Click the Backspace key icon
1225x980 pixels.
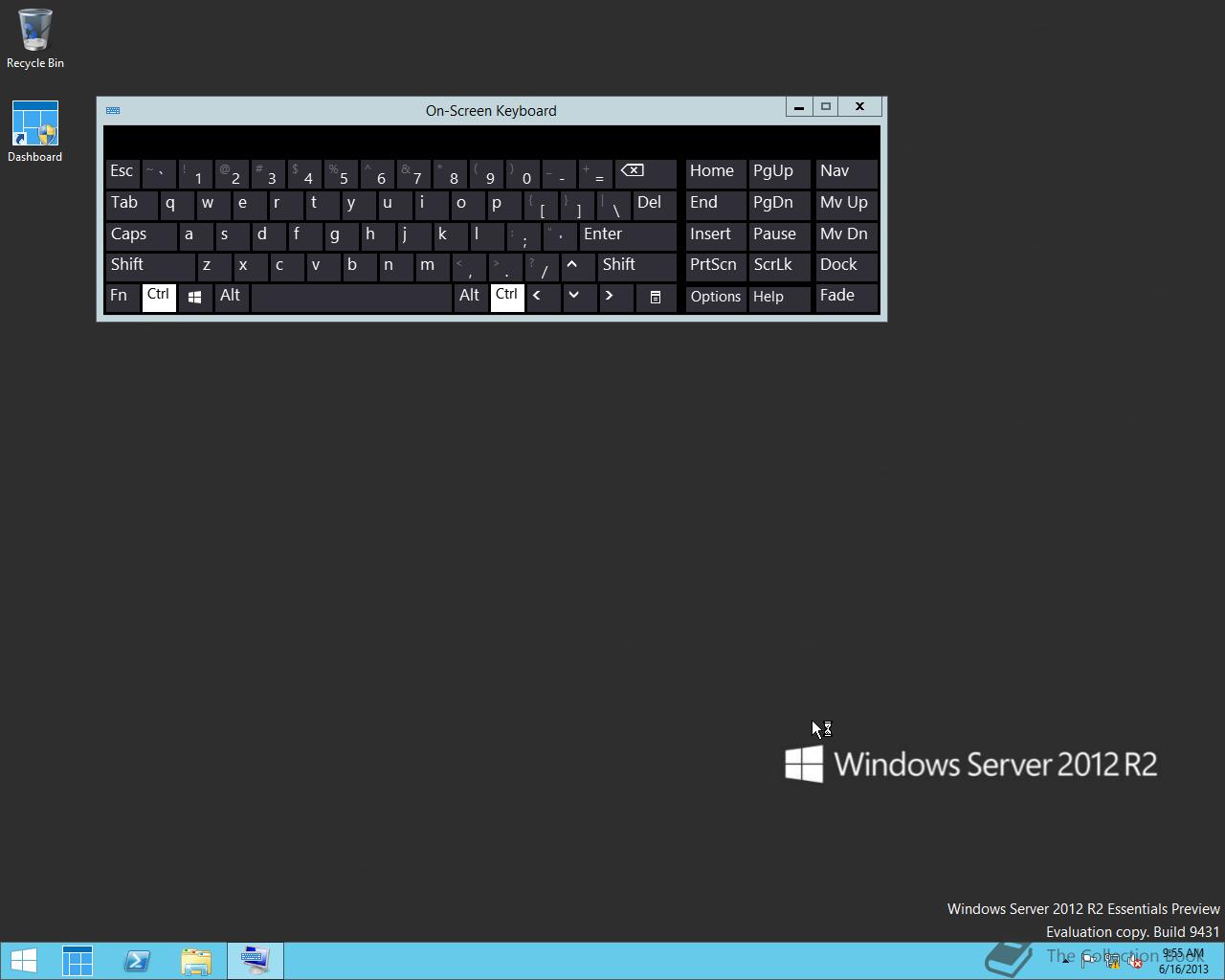tap(645, 172)
